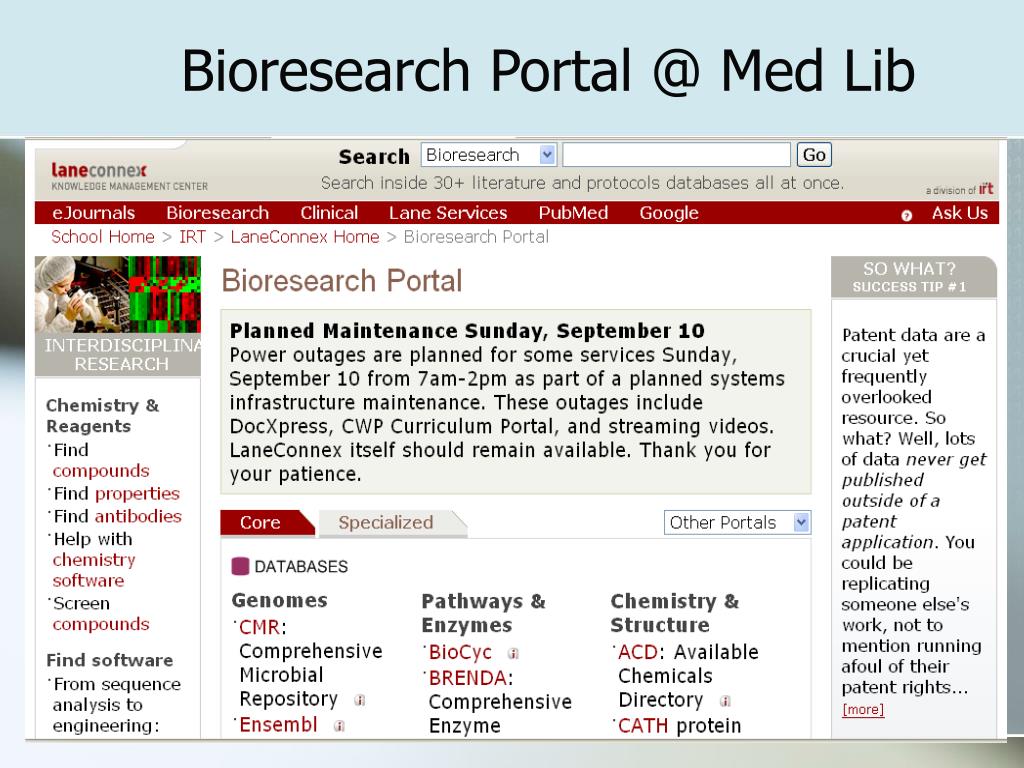1024x768 pixels.
Task: Click the Bioresearch Portal page heading
Action: click(342, 281)
